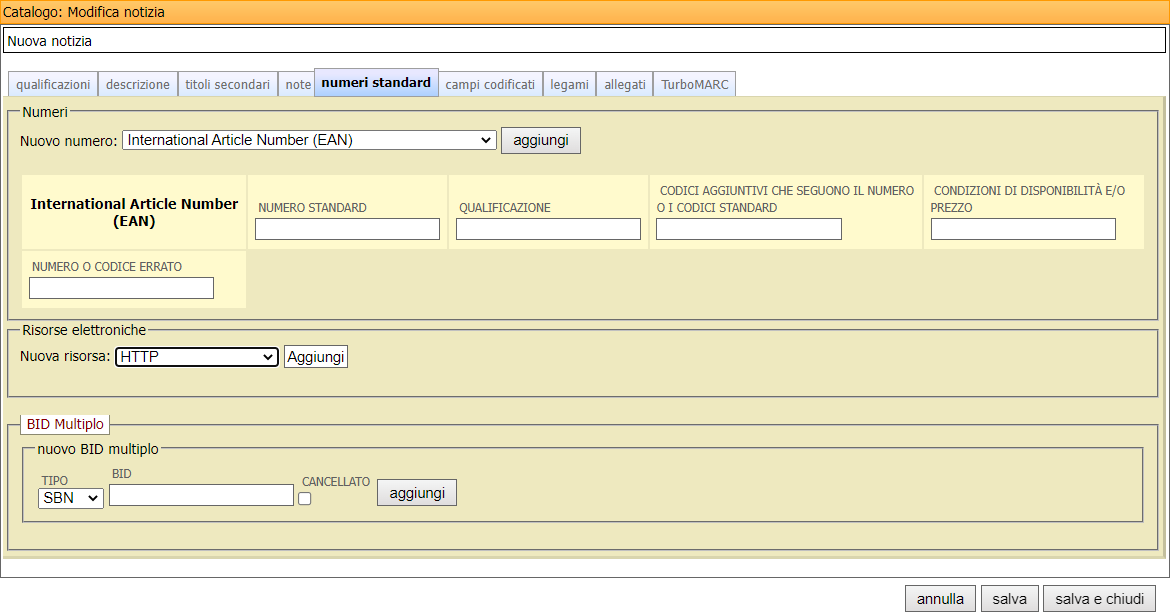The height and width of the screenshot is (613, 1170).
Task: Click the BID text field
Action: 201,495
